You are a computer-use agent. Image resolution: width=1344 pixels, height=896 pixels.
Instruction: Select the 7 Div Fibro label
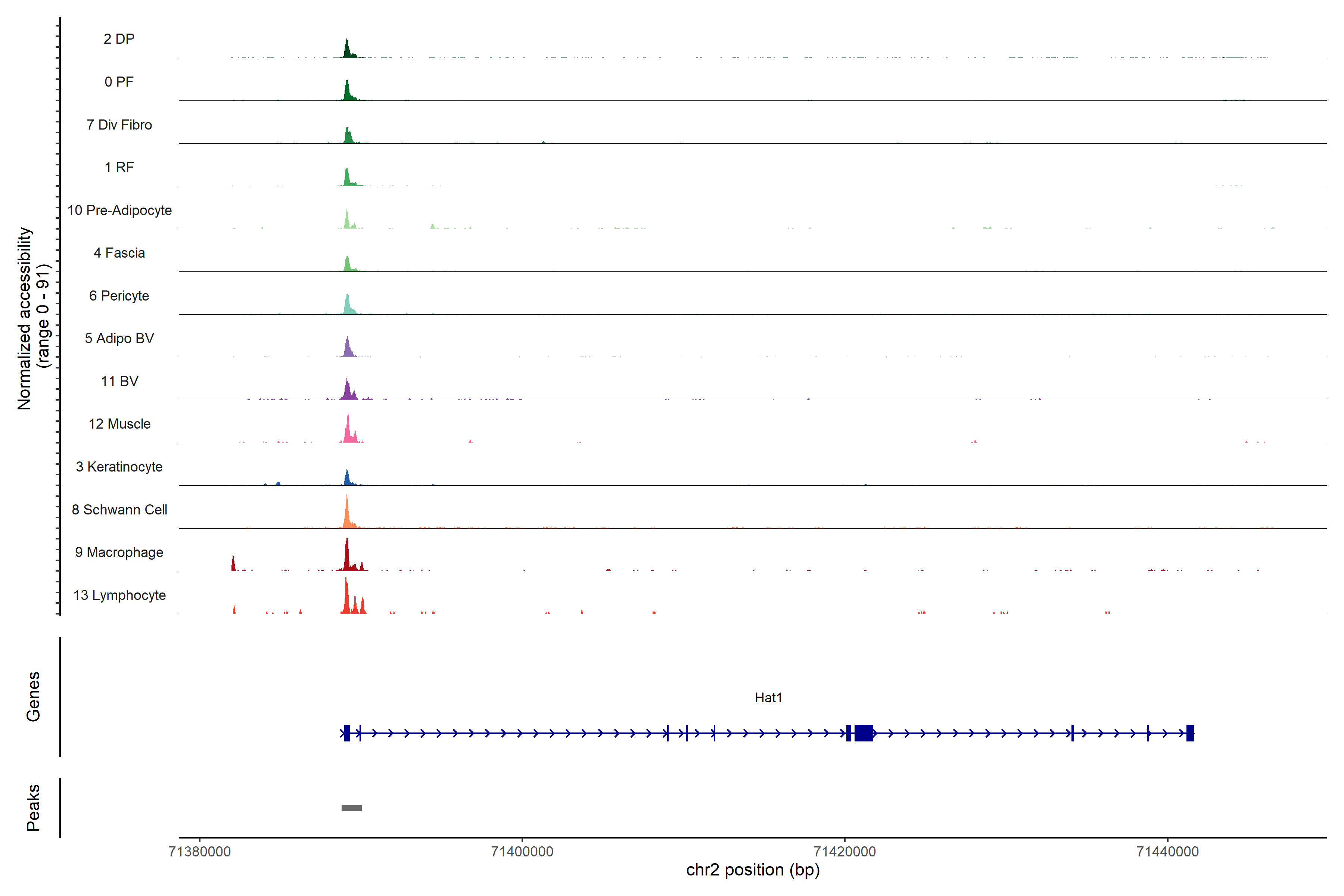[119, 125]
